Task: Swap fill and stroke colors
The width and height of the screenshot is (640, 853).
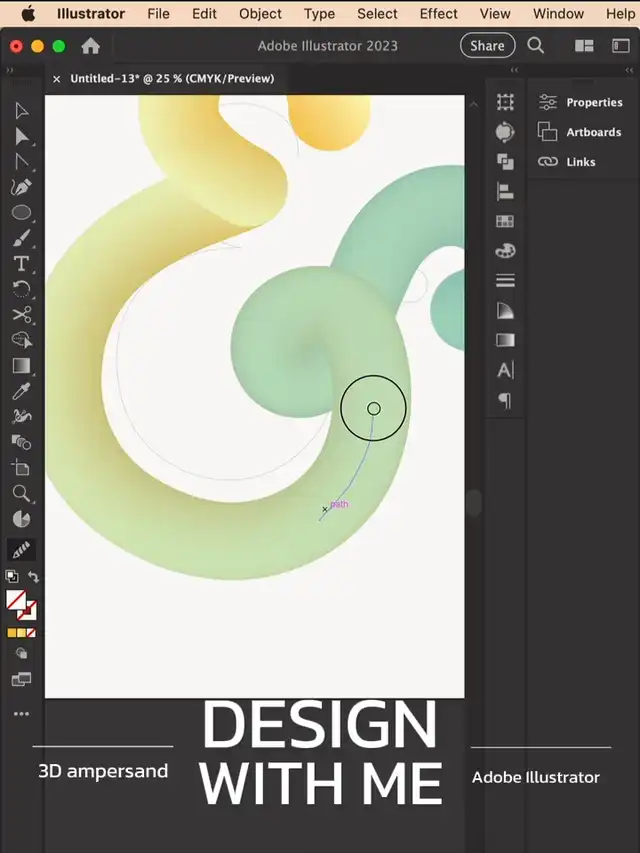Action: (x=33, y=577)
